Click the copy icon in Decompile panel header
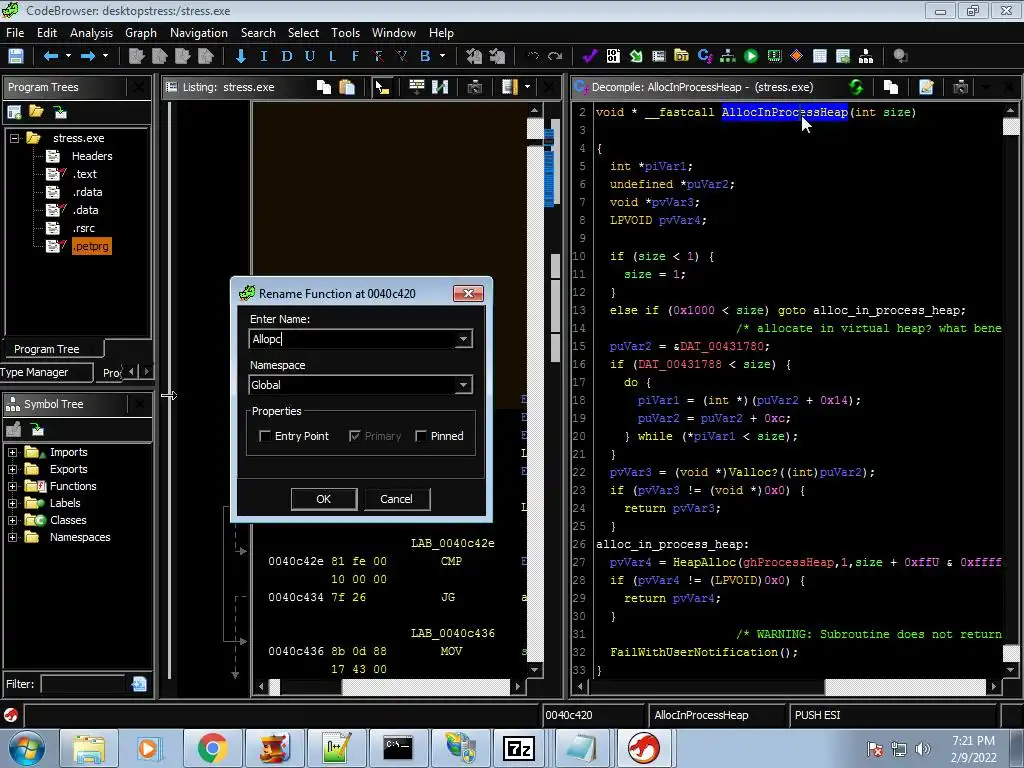Viewport: 1024px width, 768px height. [891, 87]
